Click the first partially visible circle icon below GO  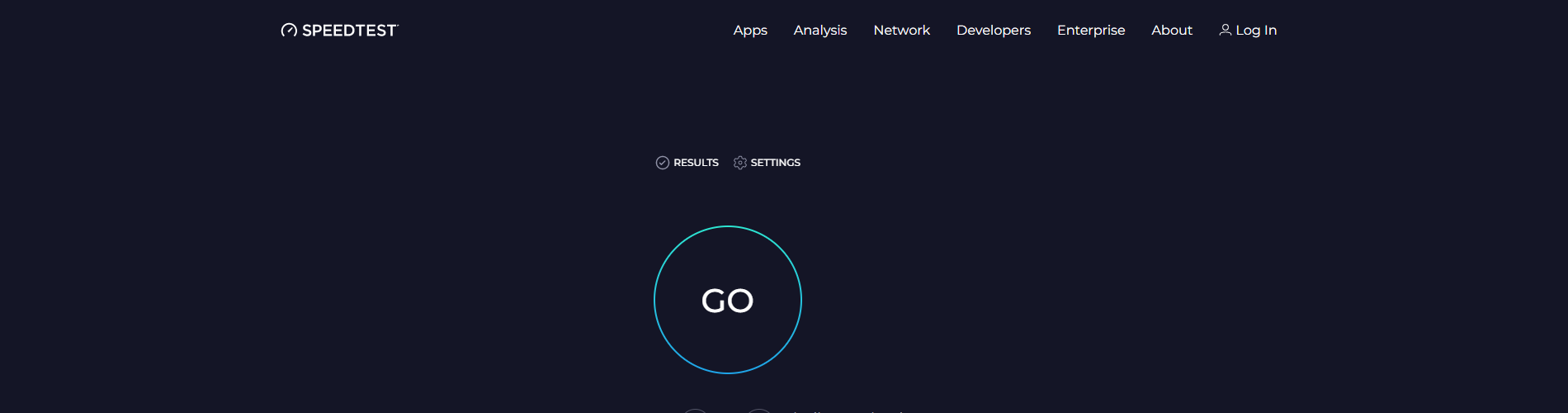(695, 411)
